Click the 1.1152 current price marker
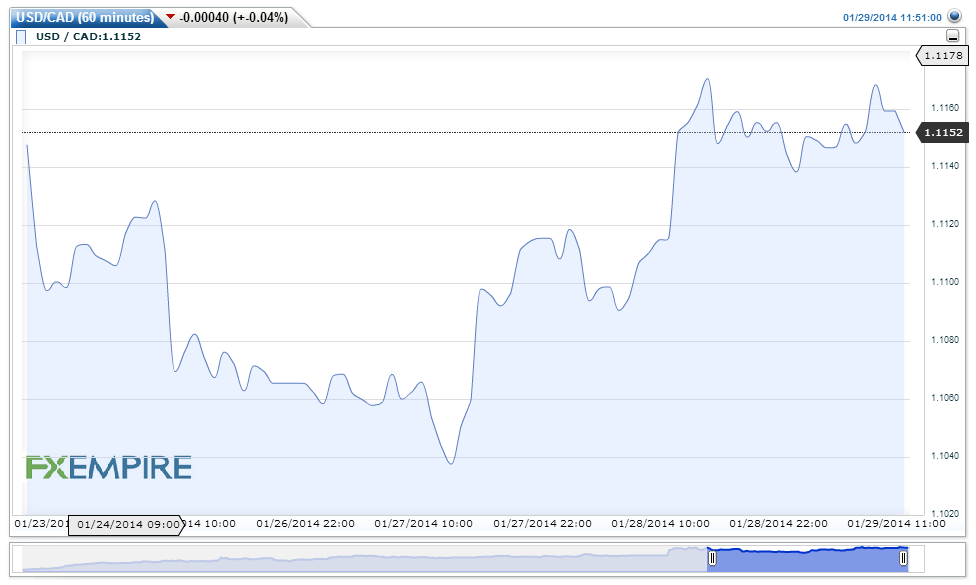 pyautogui.click(x=942, y=132)
